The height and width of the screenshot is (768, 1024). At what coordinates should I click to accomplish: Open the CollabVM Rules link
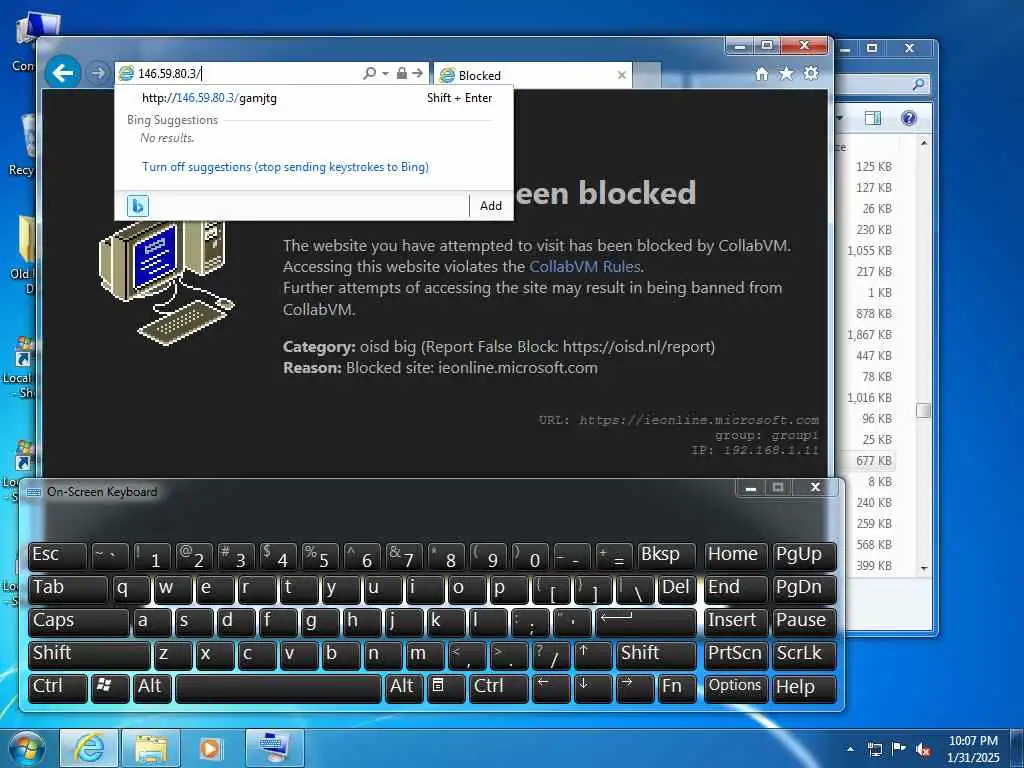[x=584, y=266]
